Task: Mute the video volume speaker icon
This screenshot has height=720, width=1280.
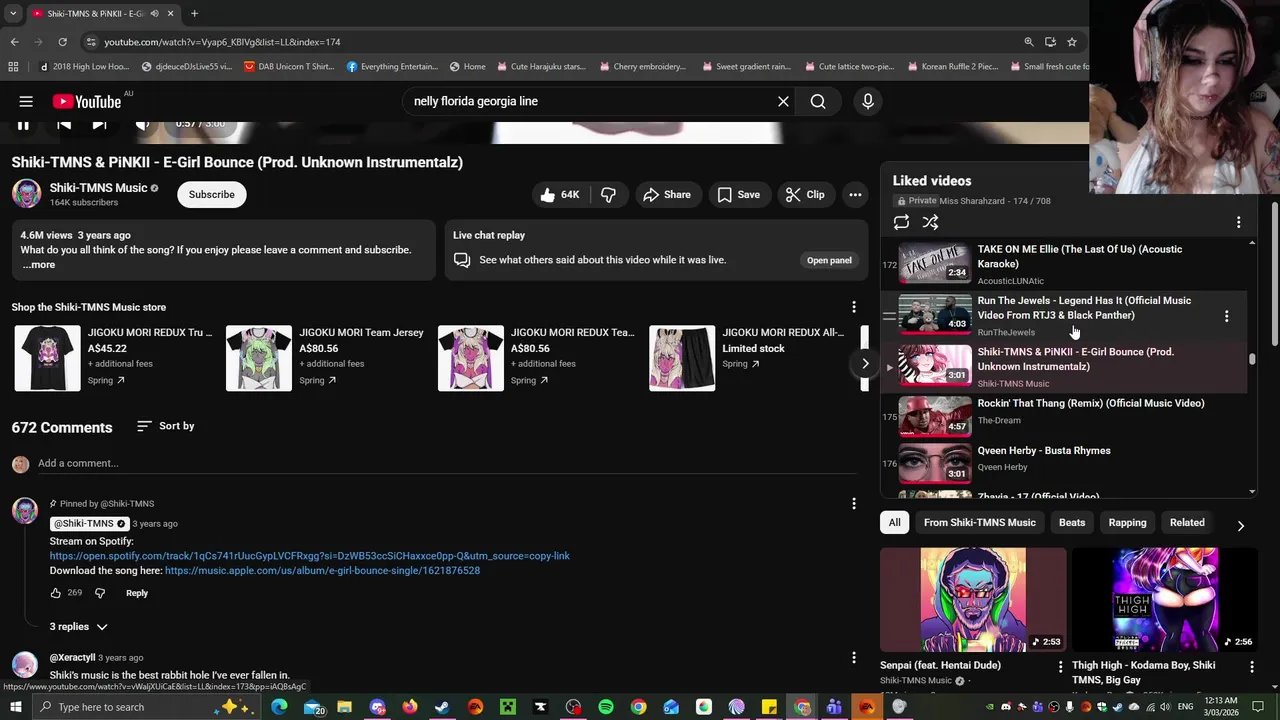Action: (142, 125)
